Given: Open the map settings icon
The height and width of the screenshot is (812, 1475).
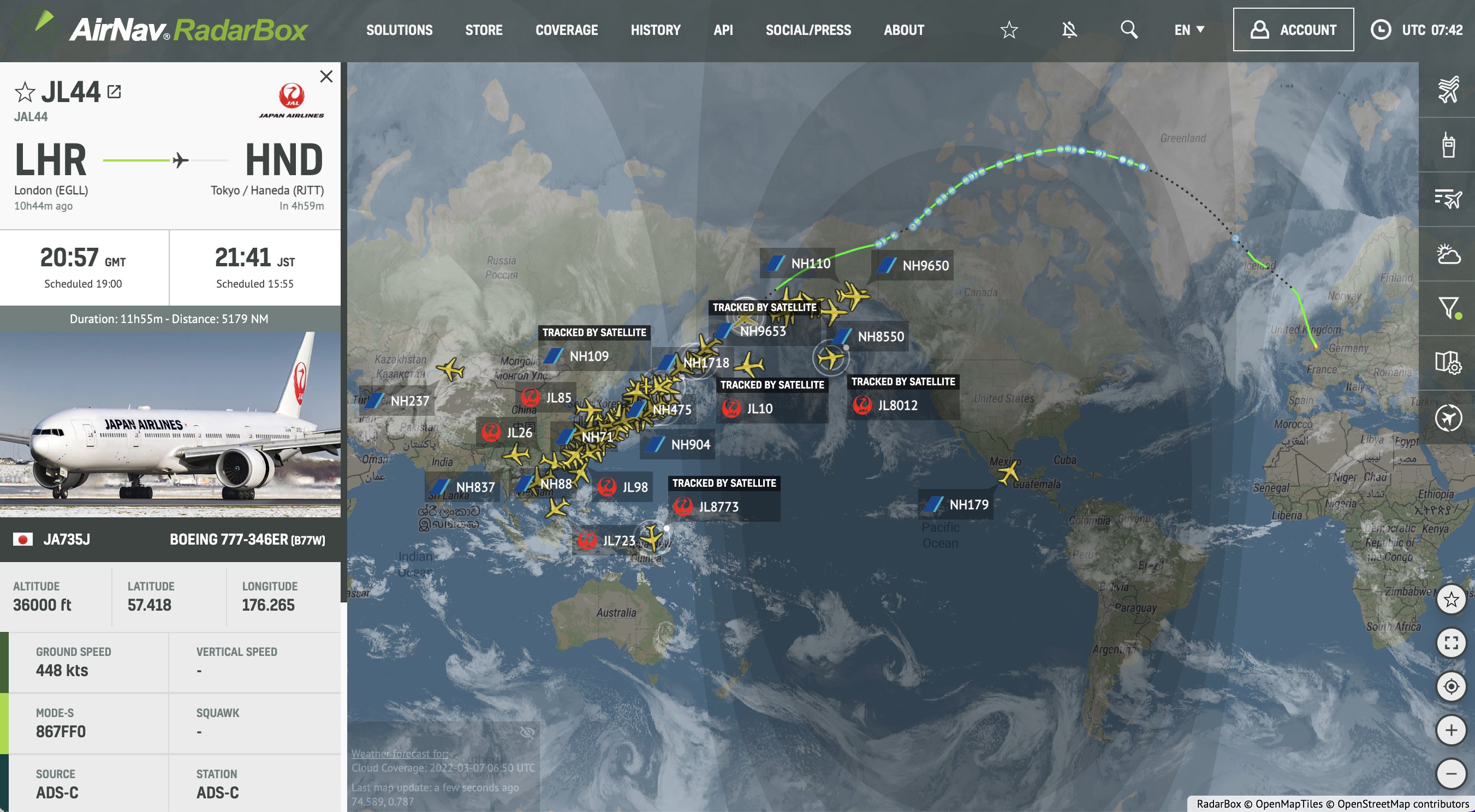Looking at the screenshot, I should click(x=1448, y=362).
